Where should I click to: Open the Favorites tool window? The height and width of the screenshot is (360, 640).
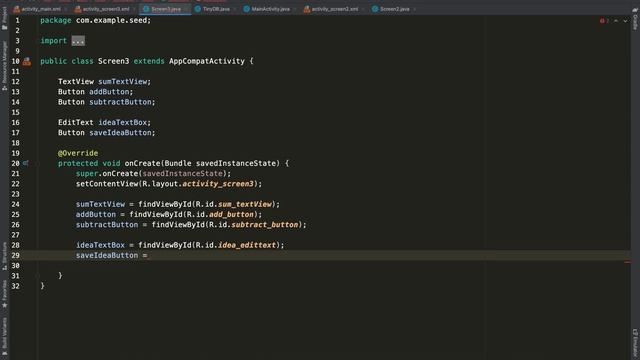click(x=4, y=294)
